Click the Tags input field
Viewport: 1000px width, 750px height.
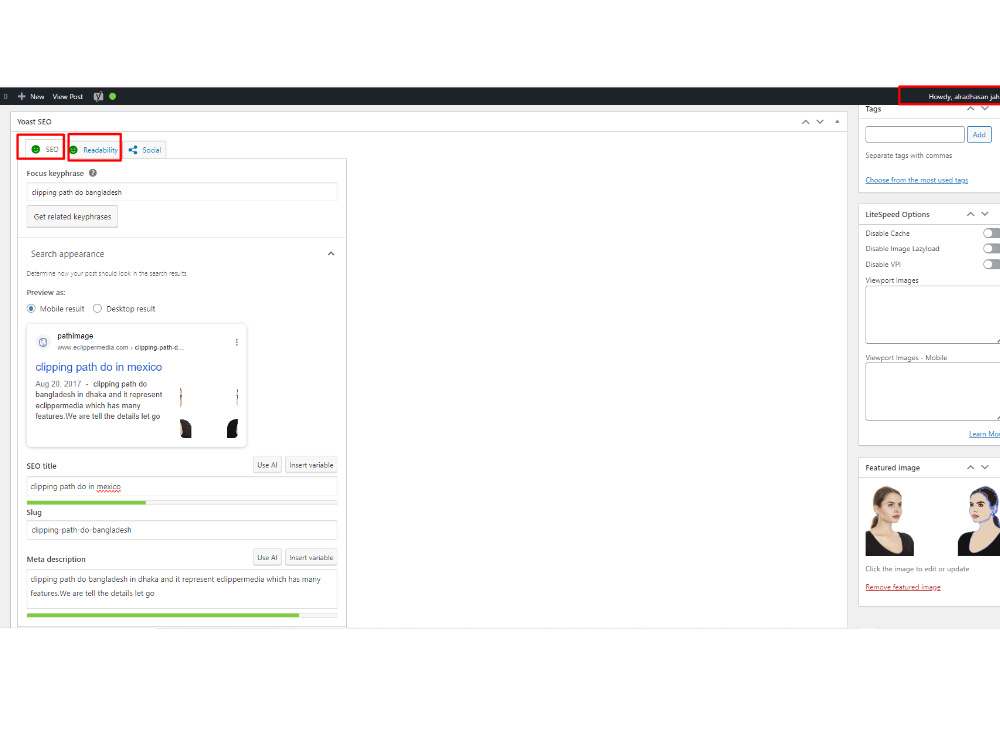915,135
